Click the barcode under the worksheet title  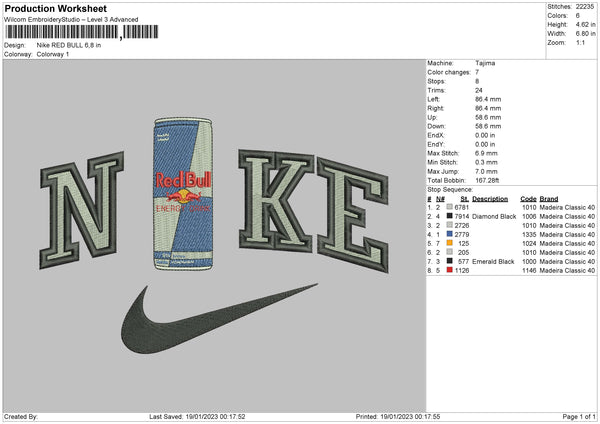81,32
